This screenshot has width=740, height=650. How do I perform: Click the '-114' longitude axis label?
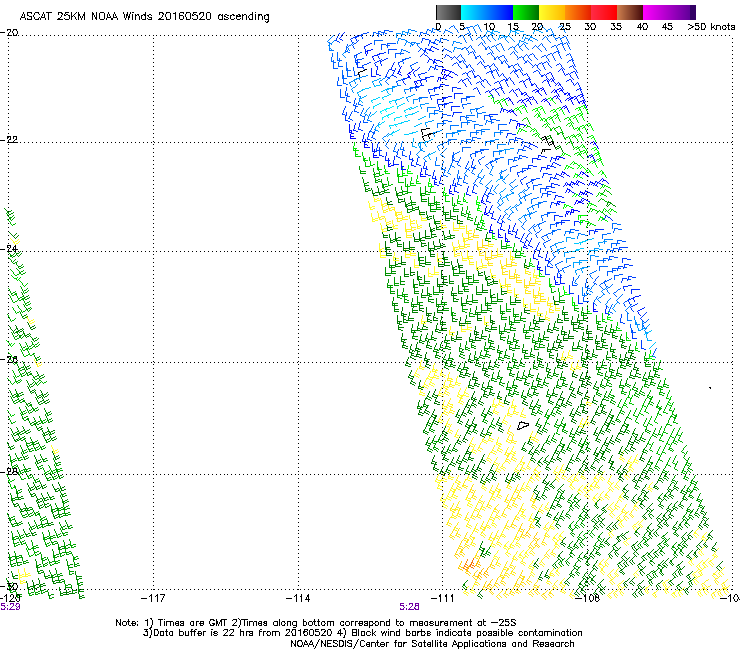[x=298, y=598]
